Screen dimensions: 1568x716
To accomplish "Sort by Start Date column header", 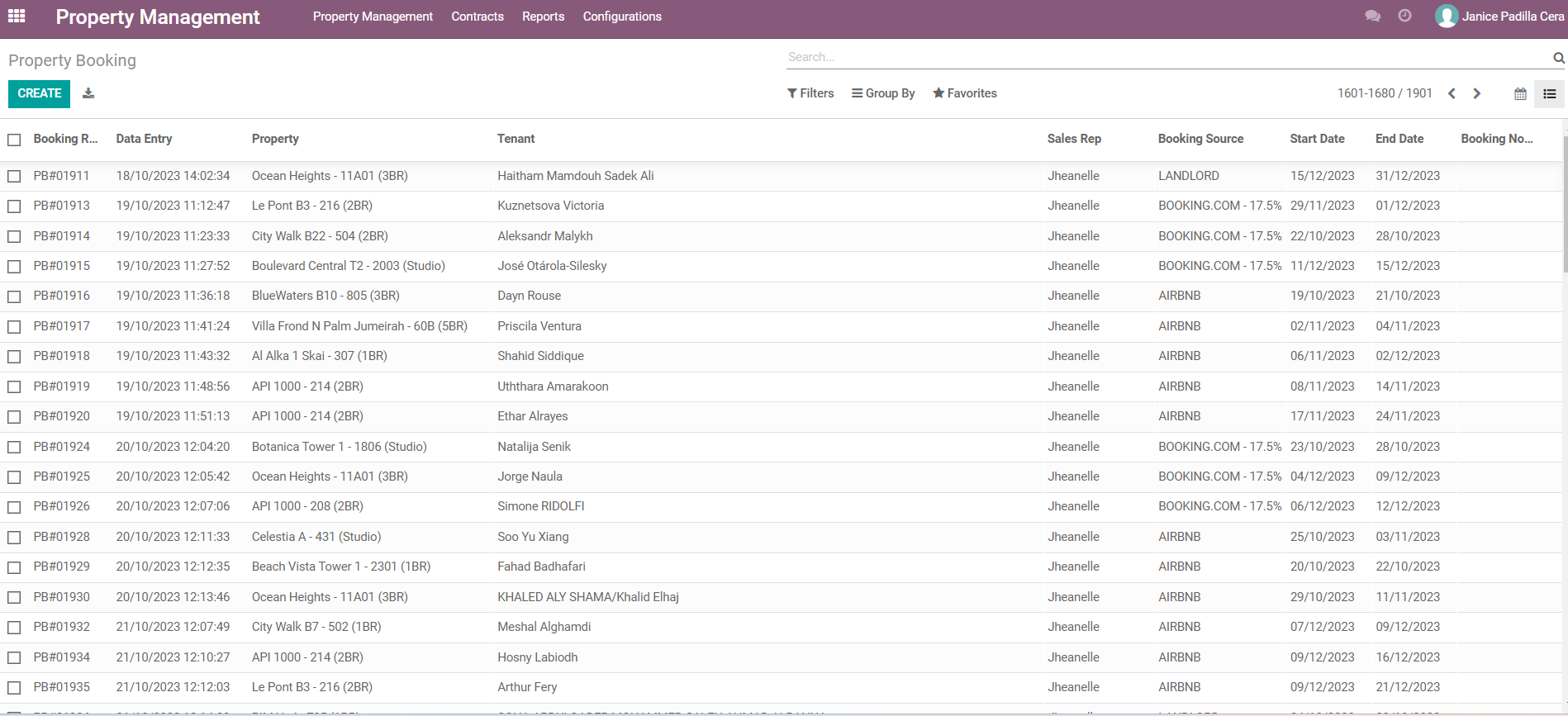I will (x=1317, y=139).
